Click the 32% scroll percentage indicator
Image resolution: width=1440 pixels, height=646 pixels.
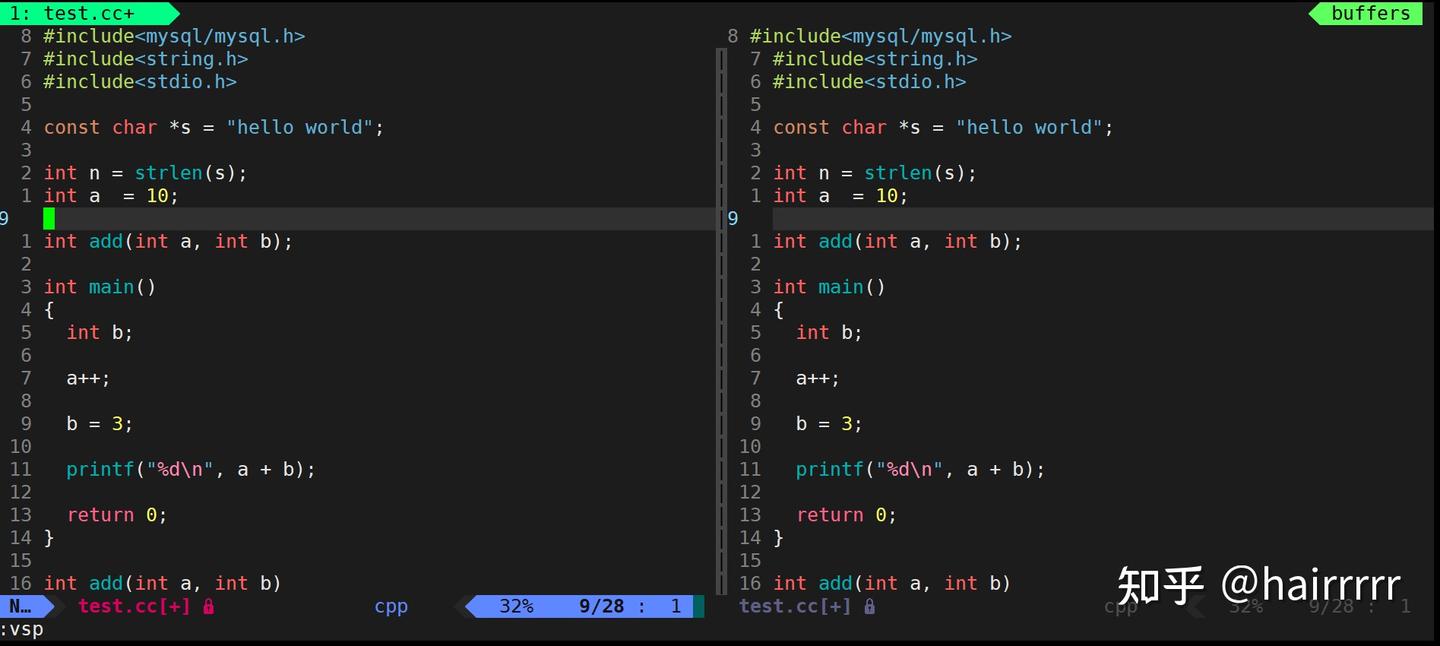pos(515,606)
